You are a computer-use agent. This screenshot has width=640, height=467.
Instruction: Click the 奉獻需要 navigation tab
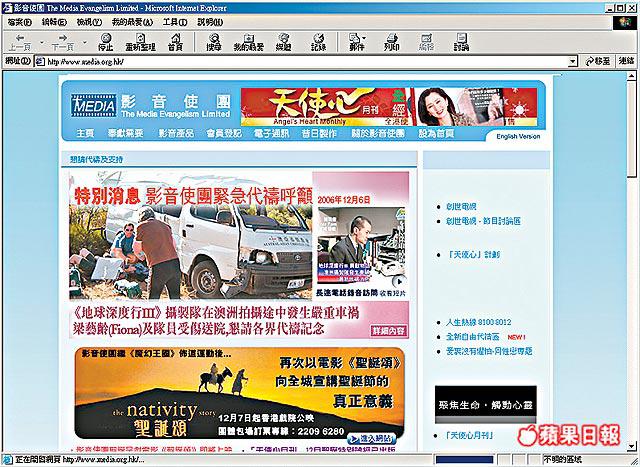pyautogui.click(x=125, y=133)
